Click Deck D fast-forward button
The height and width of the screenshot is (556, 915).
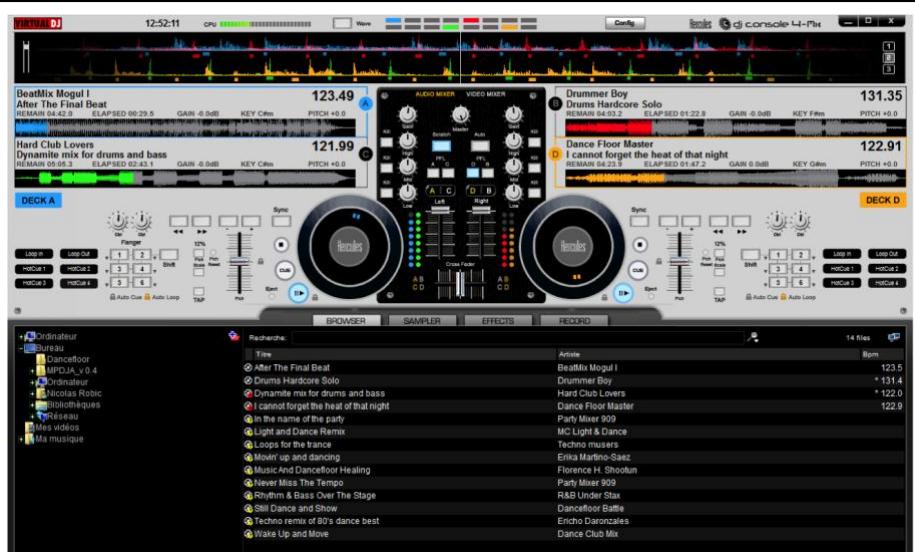(x=741, y=221)
